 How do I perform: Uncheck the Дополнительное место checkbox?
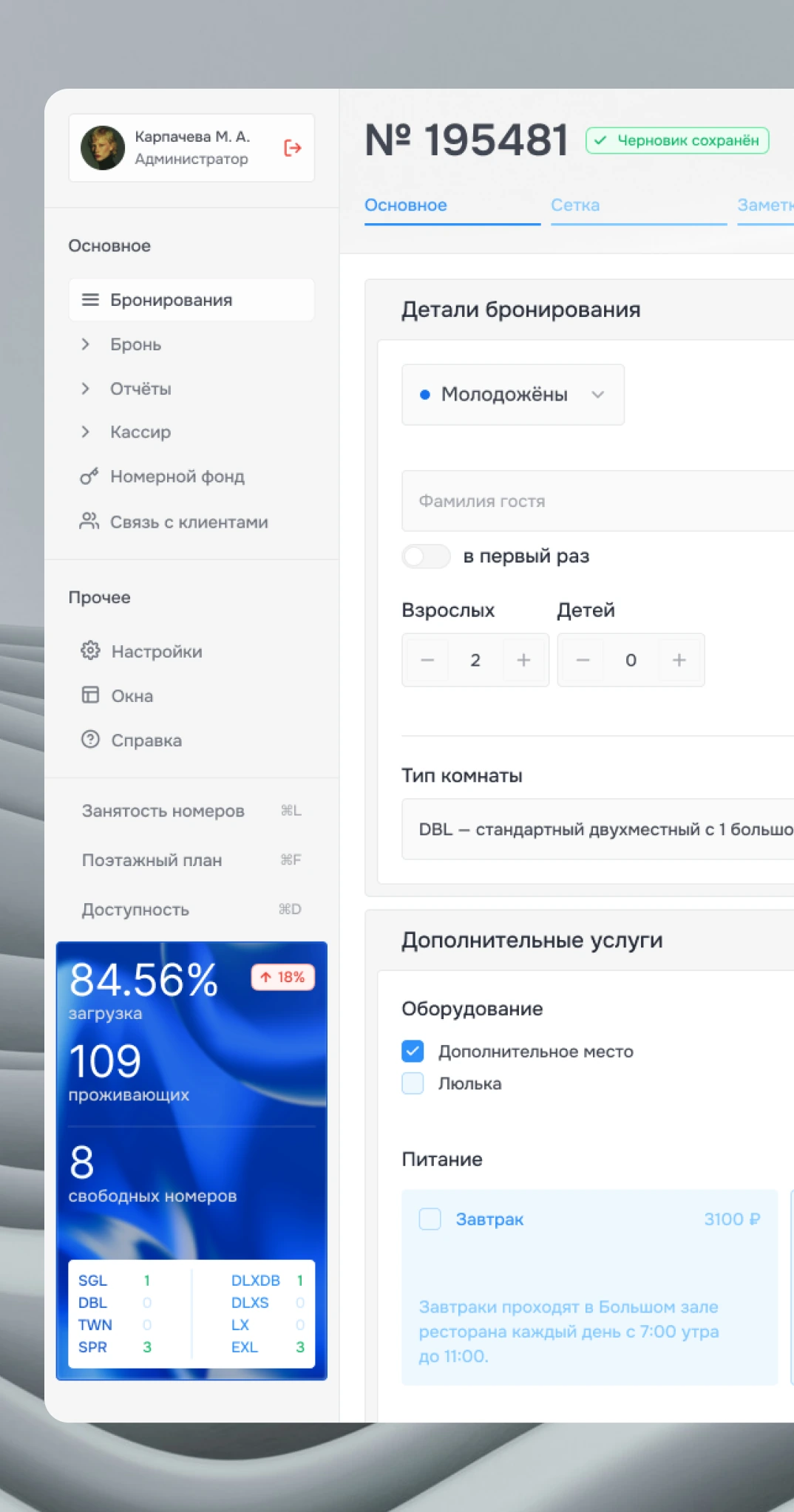pos(413,1051)
